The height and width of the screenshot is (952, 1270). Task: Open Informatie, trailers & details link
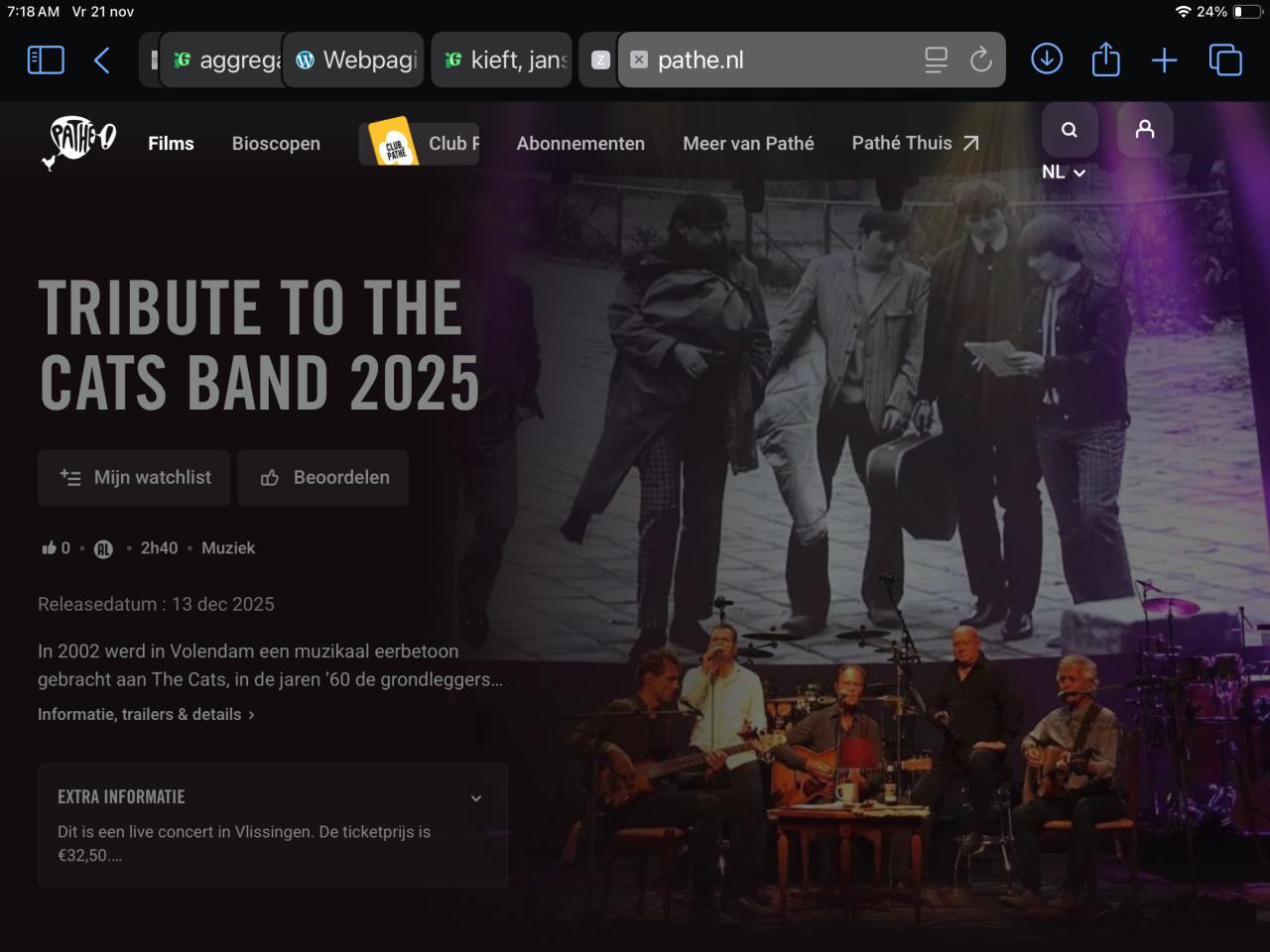coord(146,714)
